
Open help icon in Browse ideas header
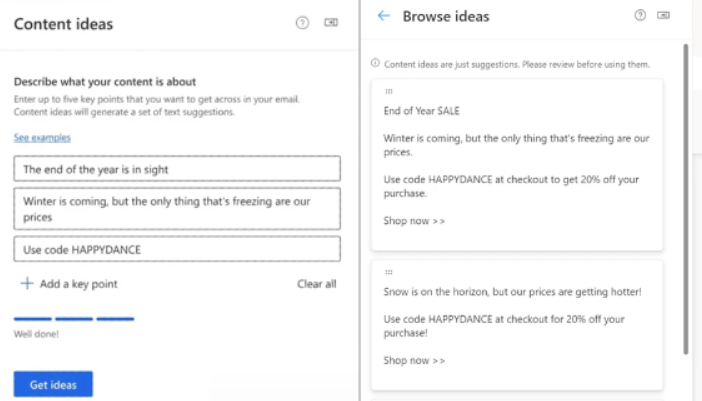coord(640,16)
